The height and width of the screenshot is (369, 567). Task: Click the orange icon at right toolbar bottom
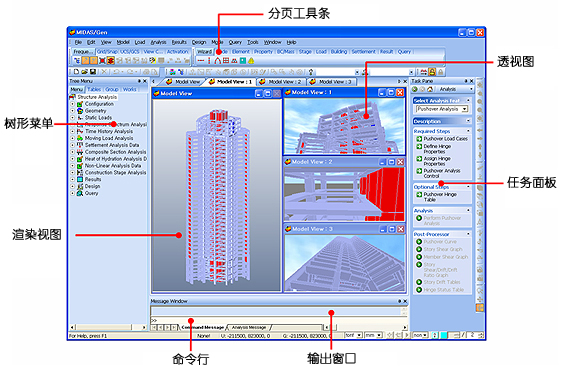[480, 308]
